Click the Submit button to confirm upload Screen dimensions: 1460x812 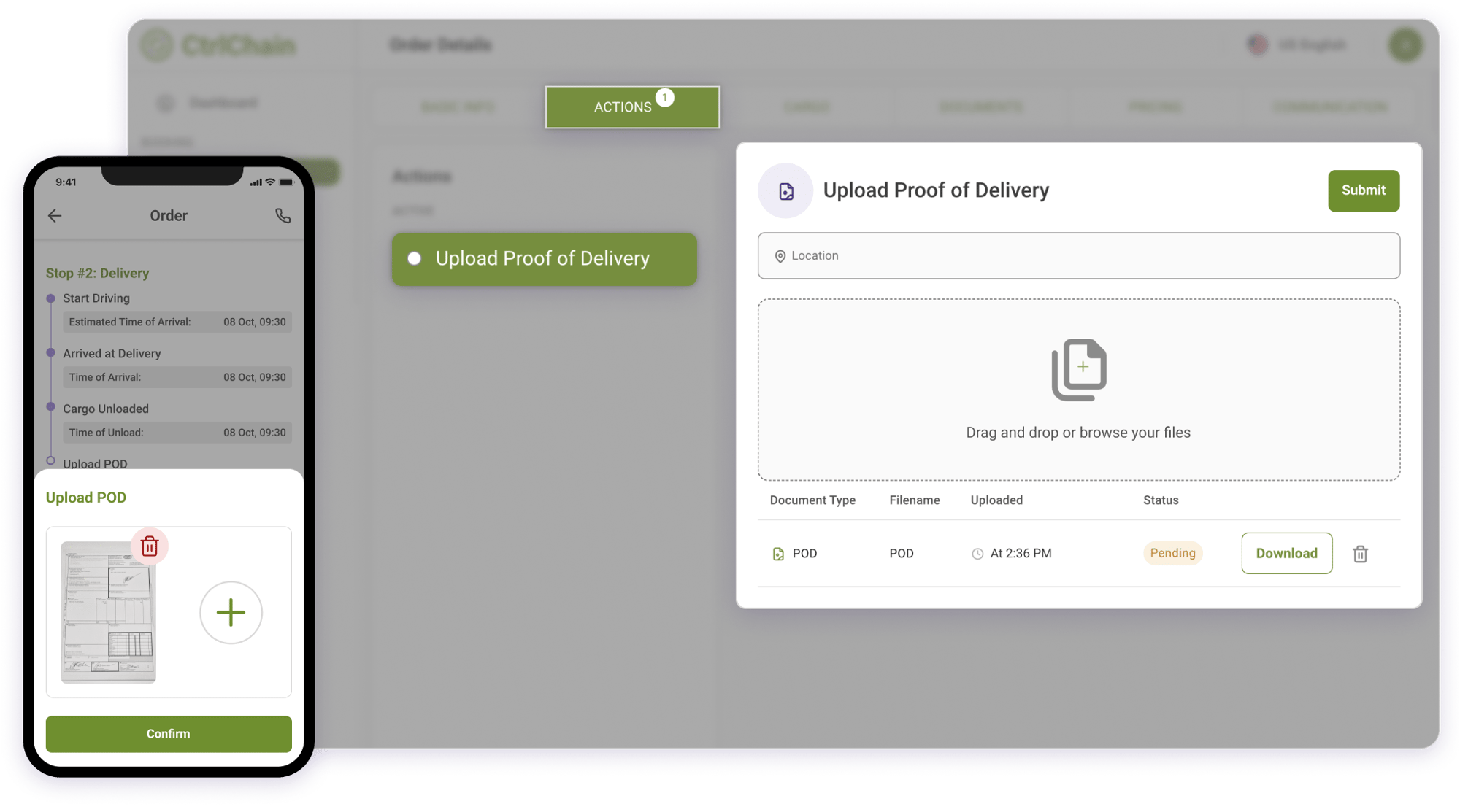[1361, 190]
